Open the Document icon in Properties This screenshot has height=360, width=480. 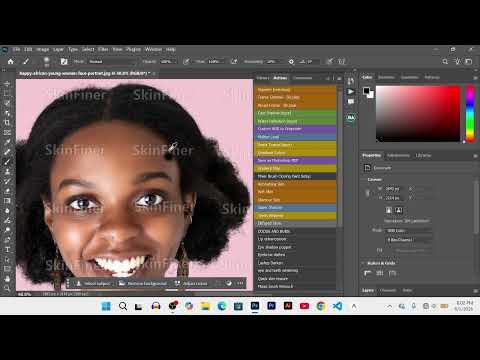tap(367, 168)
